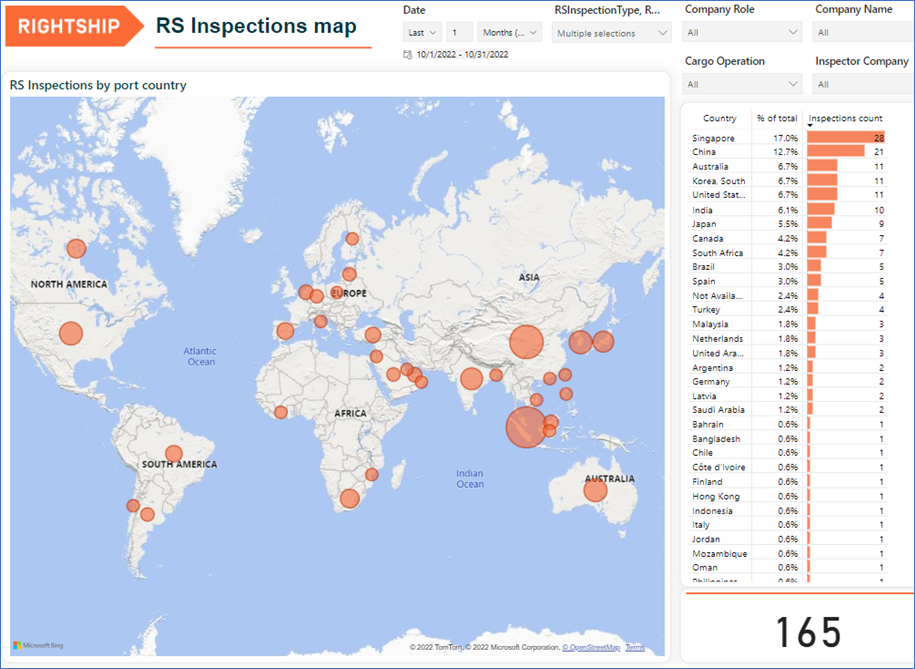
Task: Click the Terms link in map attribution
Action: [x=636, y=646]
